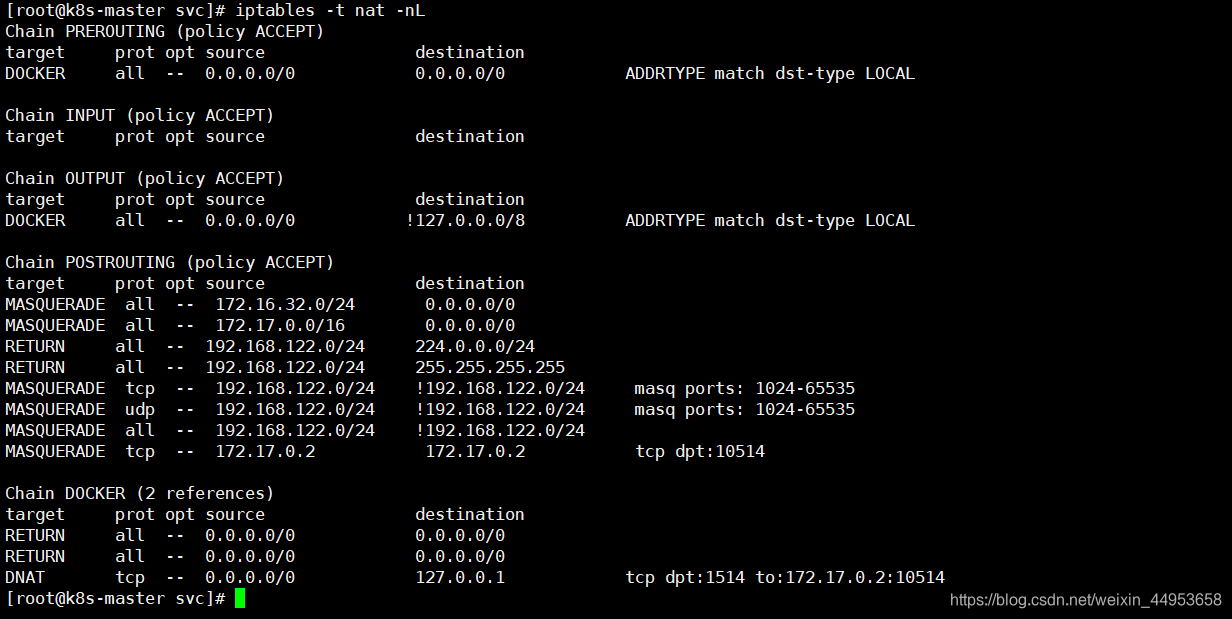This screenshot has width=1232, height=619.
Task: Click the DOCKER target in the OUTPUT chain
Action: click(35, 220)
